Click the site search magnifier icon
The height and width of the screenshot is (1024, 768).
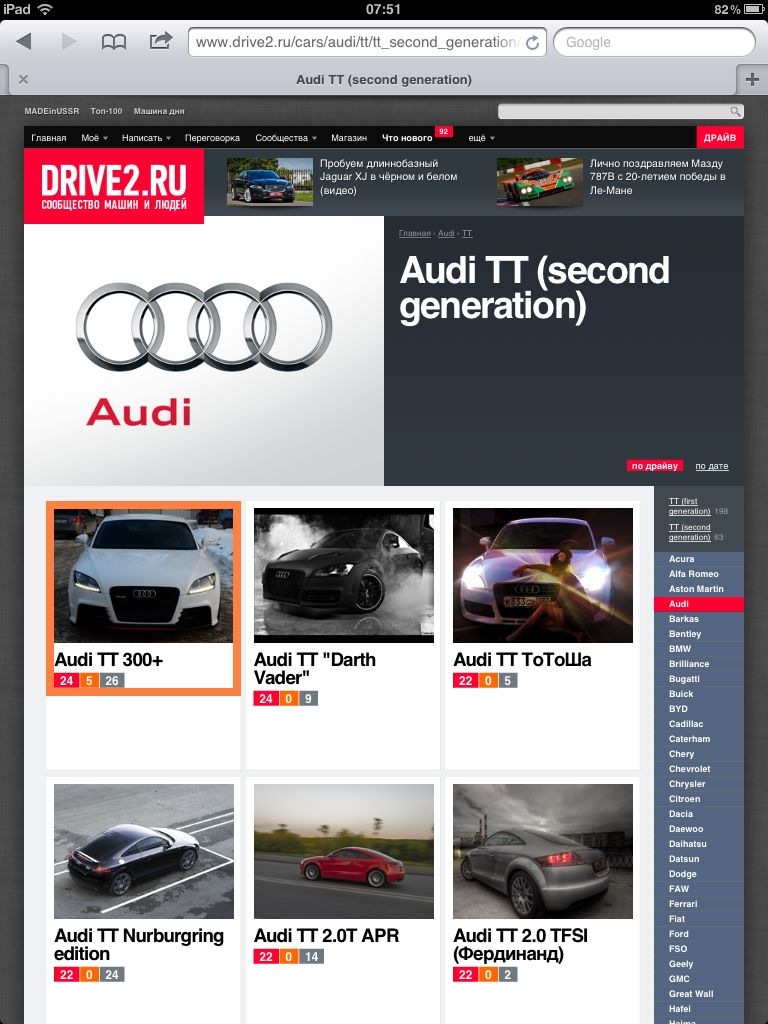coord(735,112)
